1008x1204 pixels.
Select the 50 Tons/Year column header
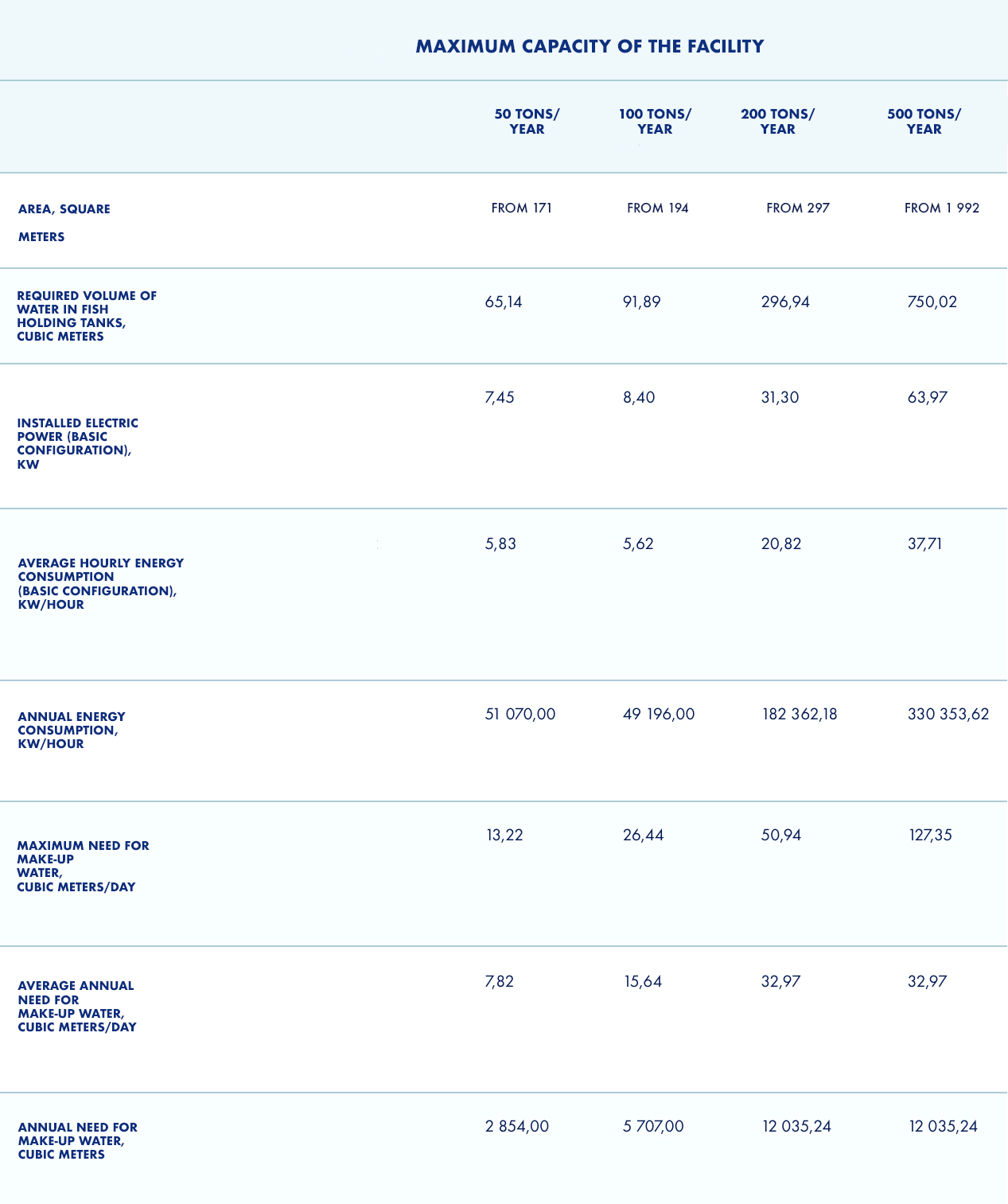tap(527, 122)
